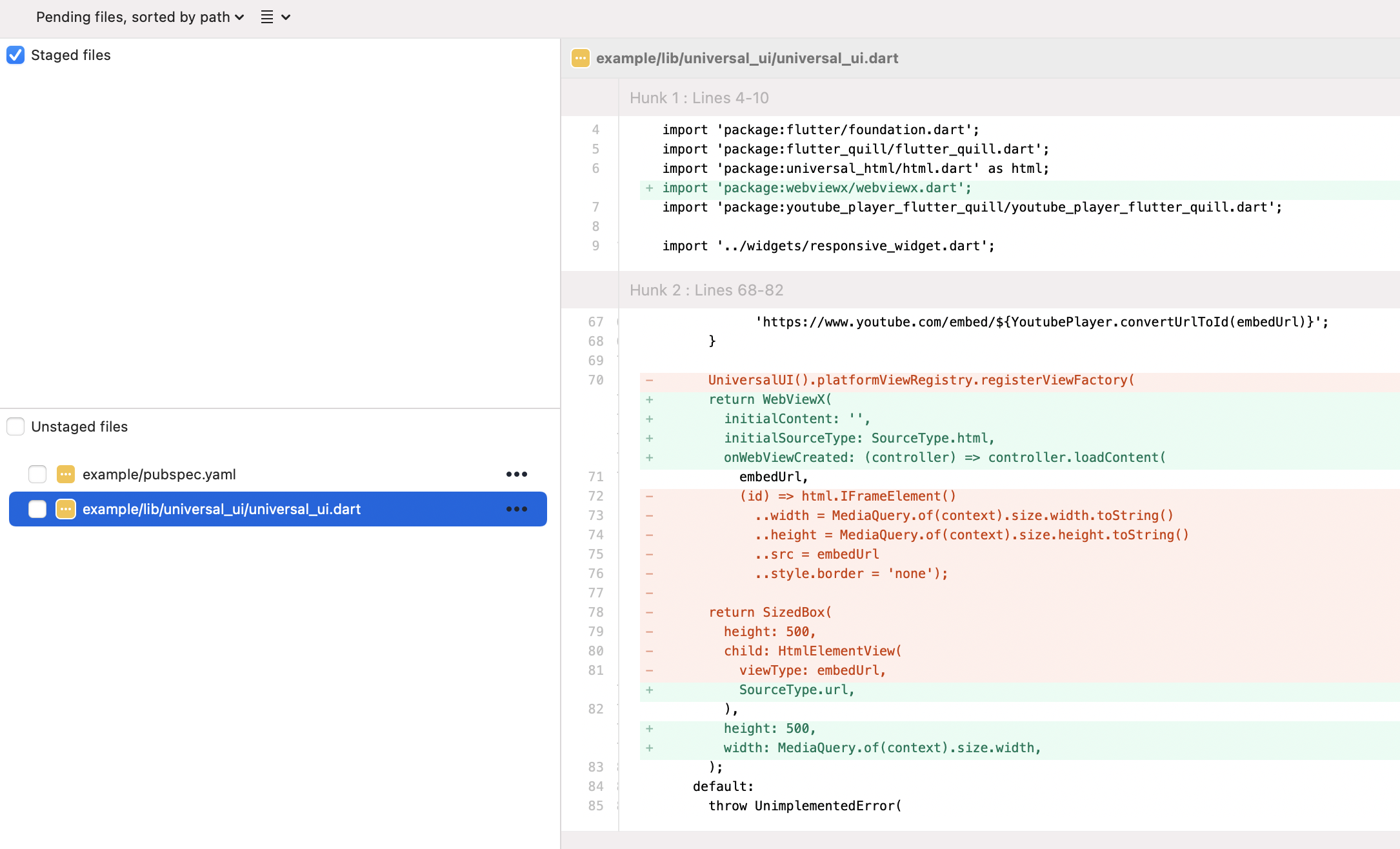Click the yellow modified badge next to example/pubspec.yaml

pos(65,474)
